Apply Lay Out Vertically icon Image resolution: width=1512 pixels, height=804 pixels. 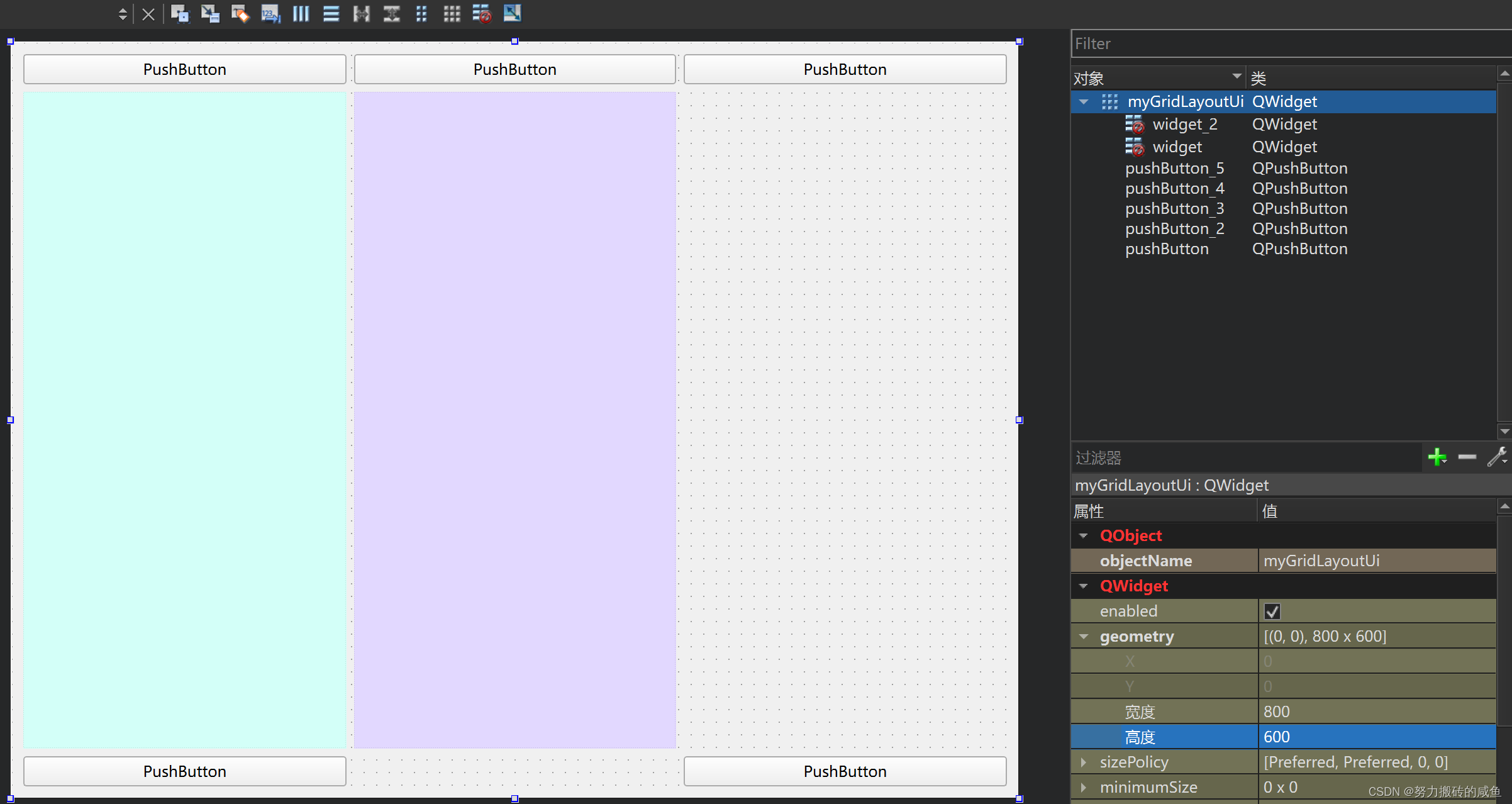point(331,14)
